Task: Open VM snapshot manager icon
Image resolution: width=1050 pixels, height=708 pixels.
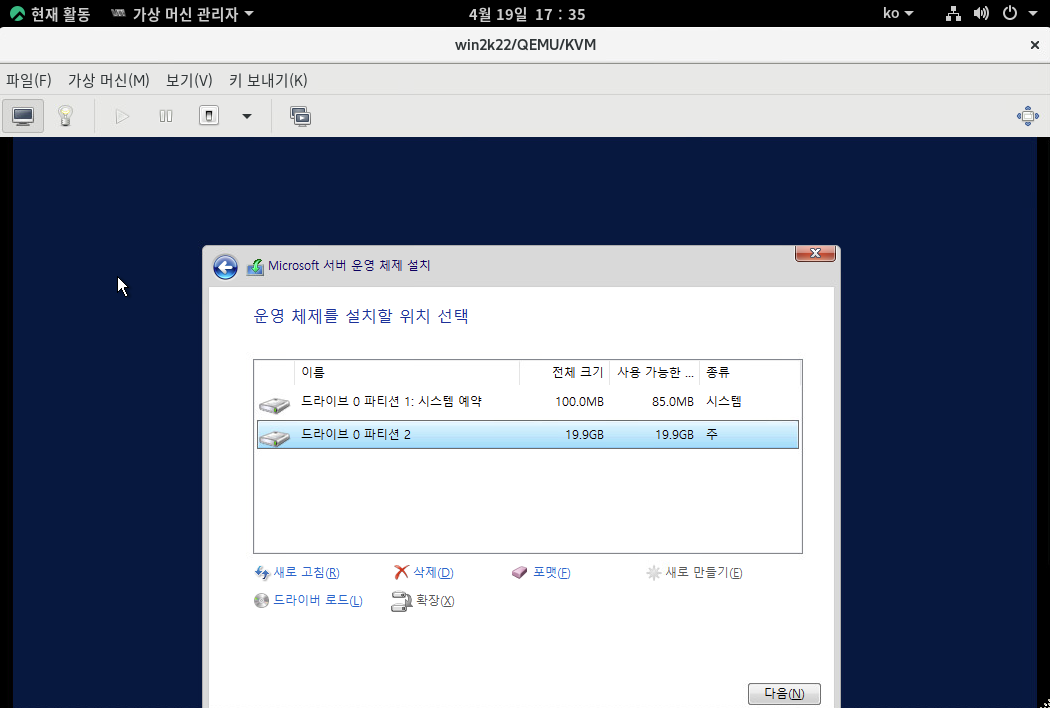Action: pos(300,117)
